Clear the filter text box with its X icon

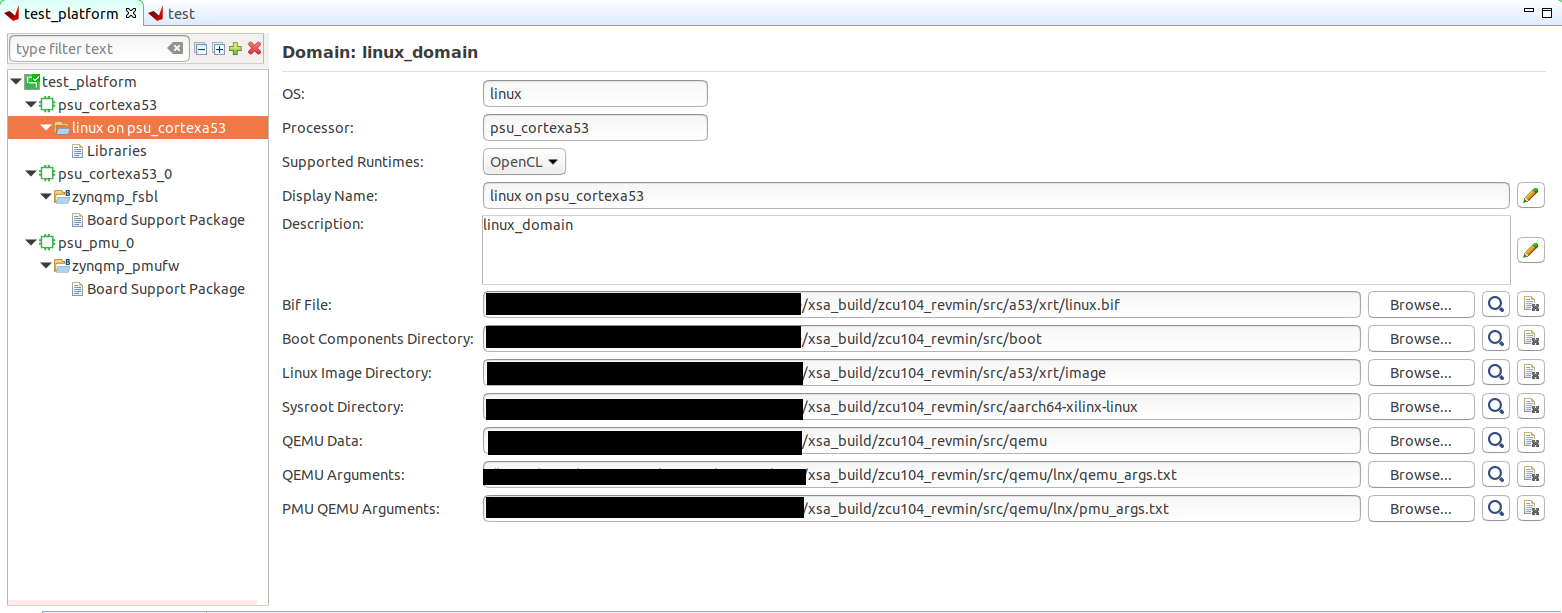(175, 49)
